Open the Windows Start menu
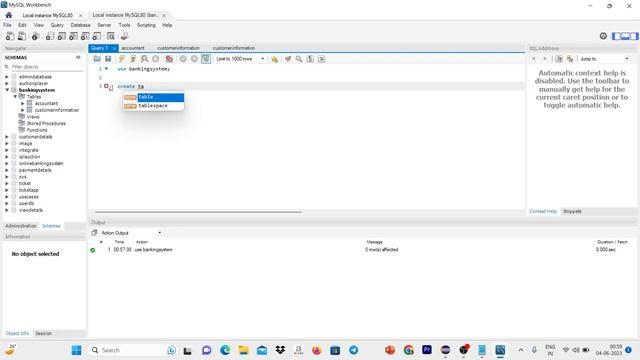This screenshot has width=640, height=360. coord(76,350)
